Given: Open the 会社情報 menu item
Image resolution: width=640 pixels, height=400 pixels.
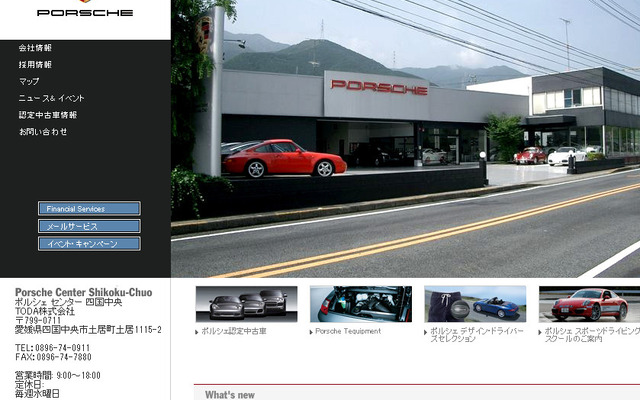Looking at the screenshot, I should click(35, 48).
